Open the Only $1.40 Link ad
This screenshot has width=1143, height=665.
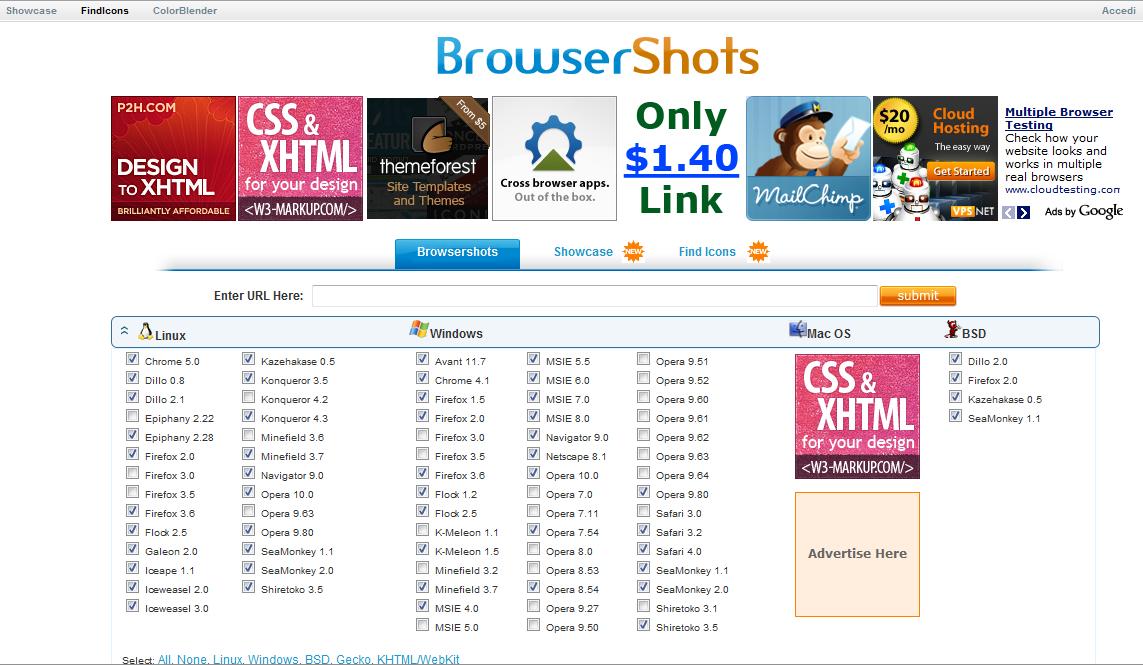click(682, 158)
